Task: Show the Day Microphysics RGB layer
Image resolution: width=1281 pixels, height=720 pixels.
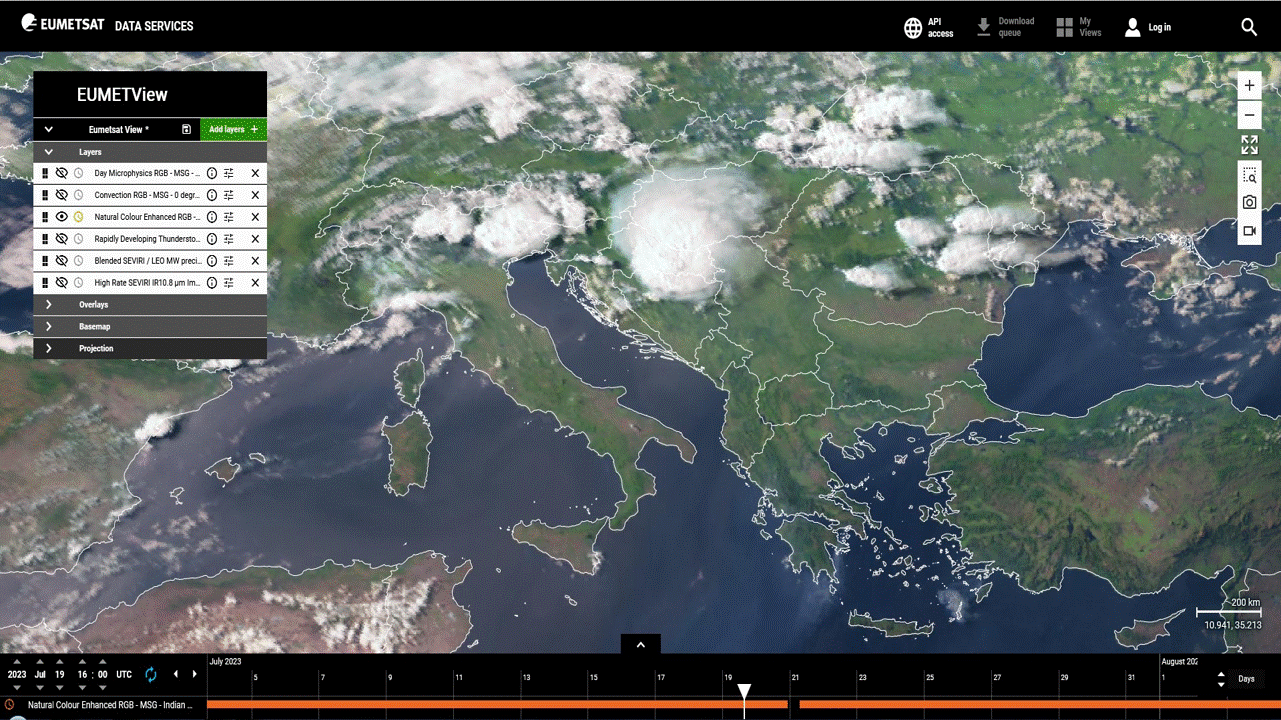Action: [x=62, y=173]
